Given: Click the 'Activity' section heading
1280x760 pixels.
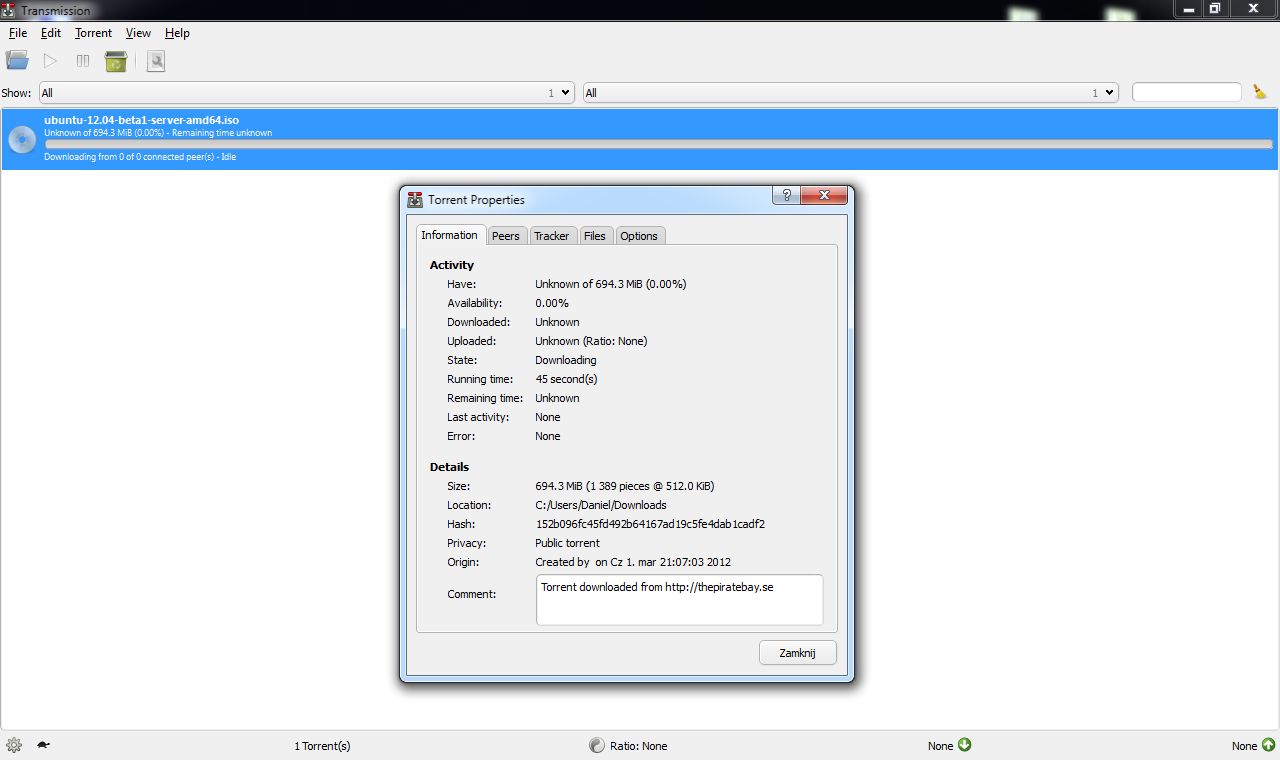Looking at the screenshot, I should tap(452, 265).
